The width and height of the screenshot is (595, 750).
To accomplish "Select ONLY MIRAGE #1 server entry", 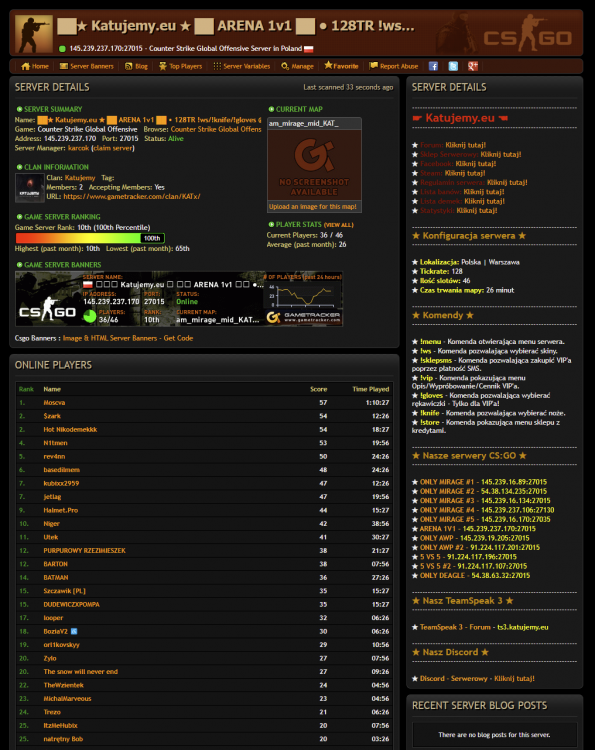I will coord(483,482).
